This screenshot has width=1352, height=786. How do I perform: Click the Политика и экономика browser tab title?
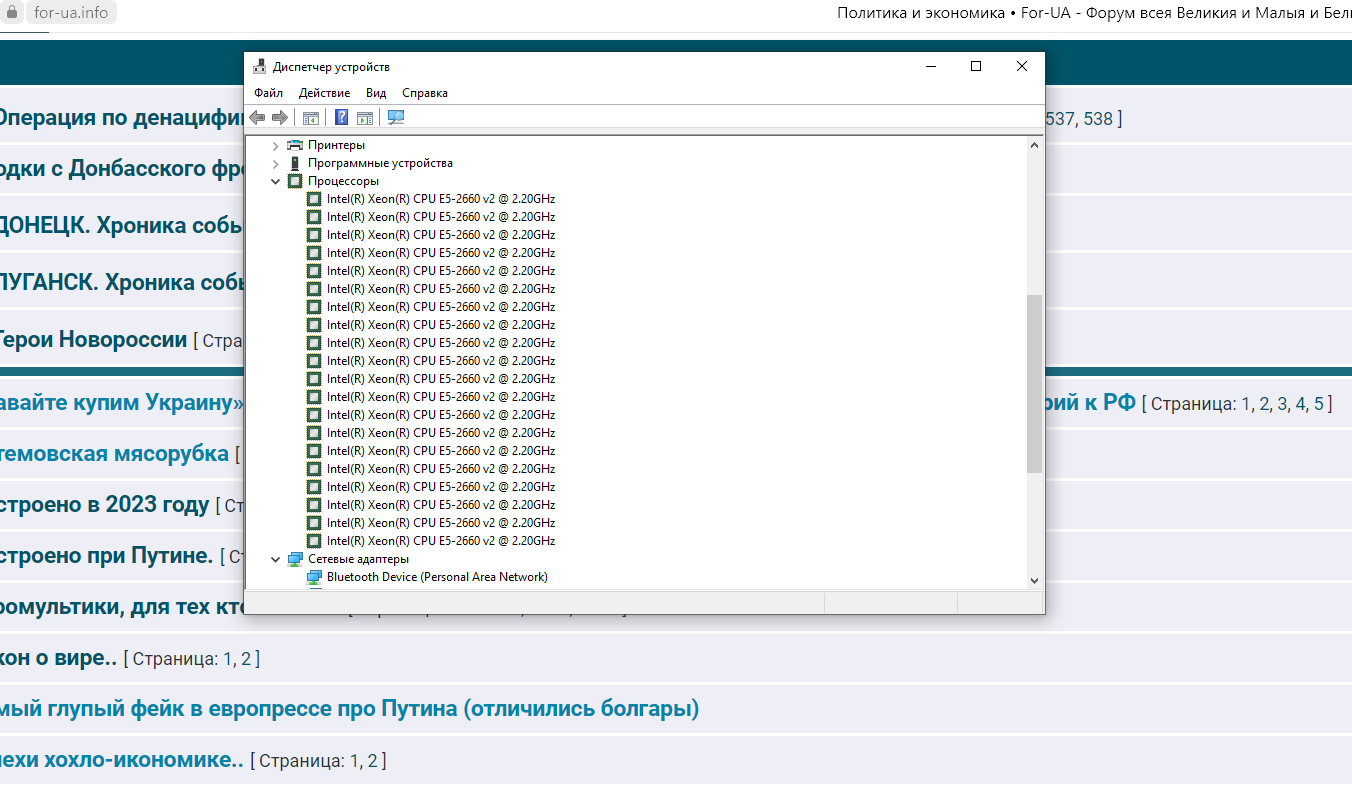[x=1094, y=13]
